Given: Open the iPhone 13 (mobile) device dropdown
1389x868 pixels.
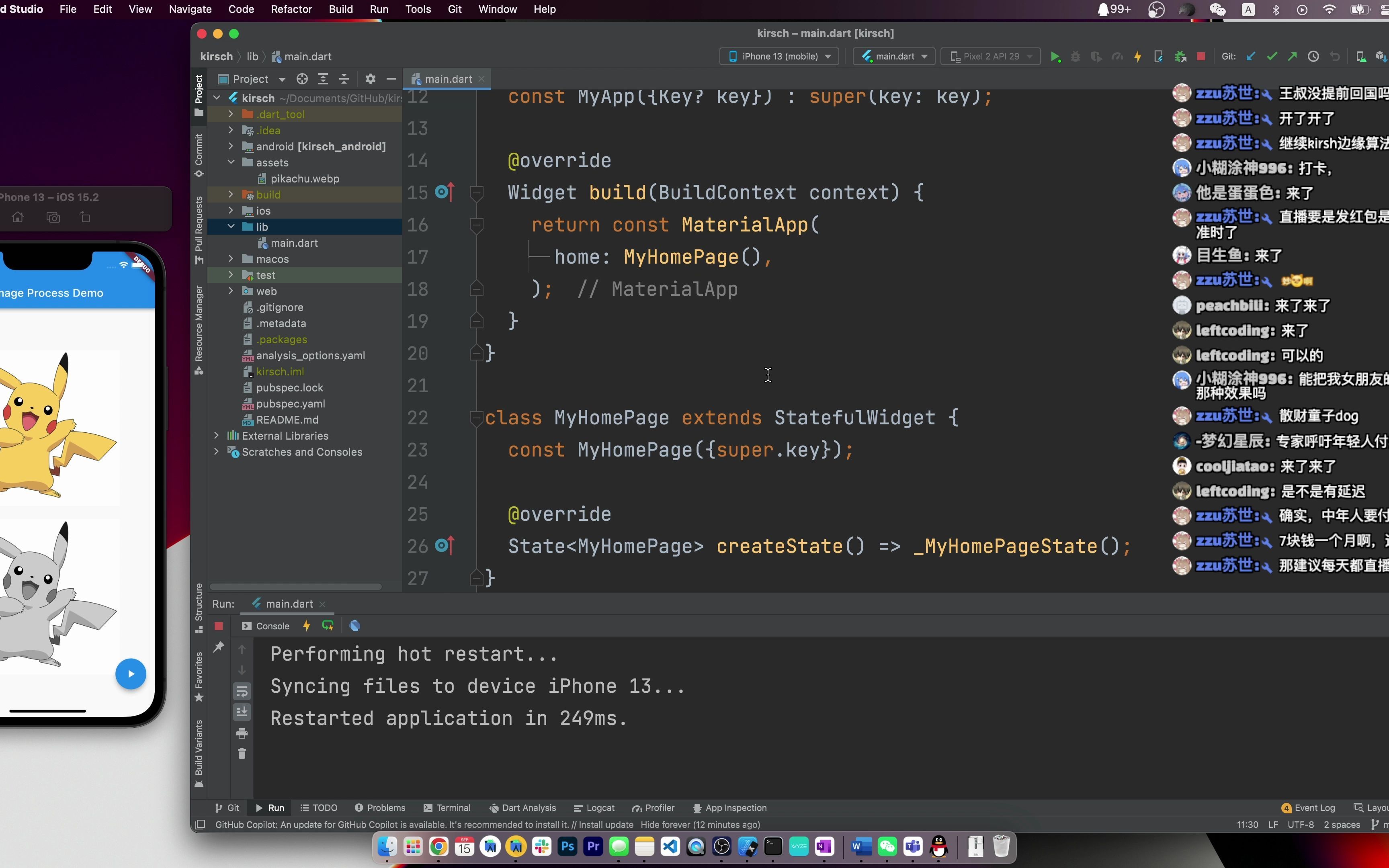Looking at the screenshot, I should point(779,56).
